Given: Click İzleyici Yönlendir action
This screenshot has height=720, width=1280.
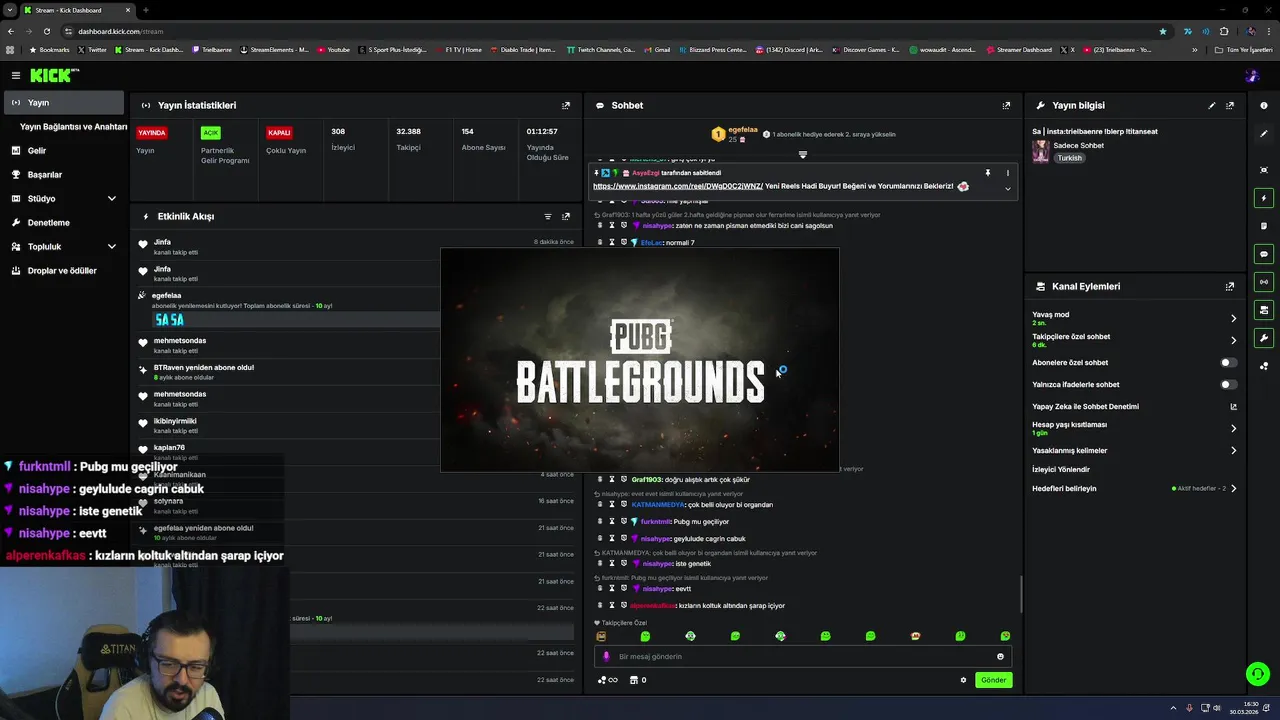Looking at the screenshot, I should coord(1061,469).
